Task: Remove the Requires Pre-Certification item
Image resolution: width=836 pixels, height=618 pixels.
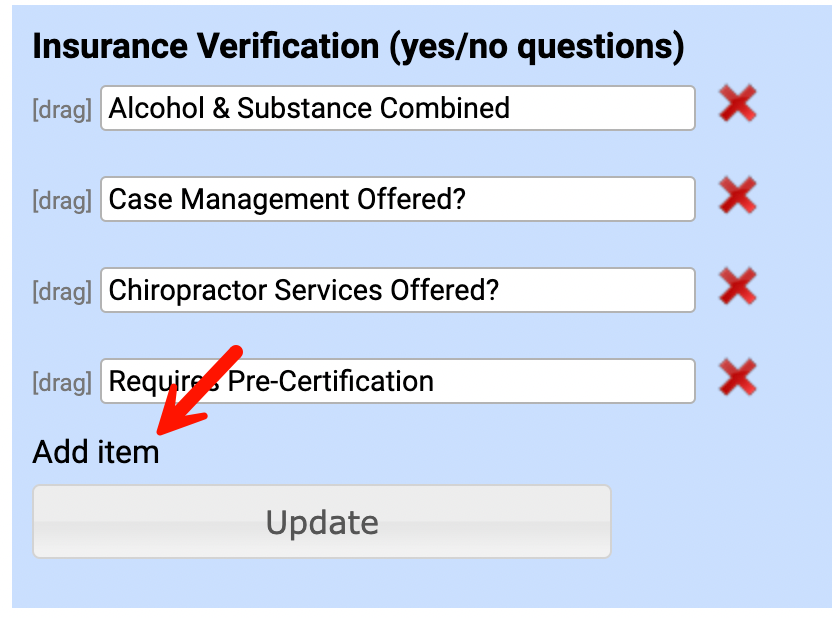Action: [737, 379]
